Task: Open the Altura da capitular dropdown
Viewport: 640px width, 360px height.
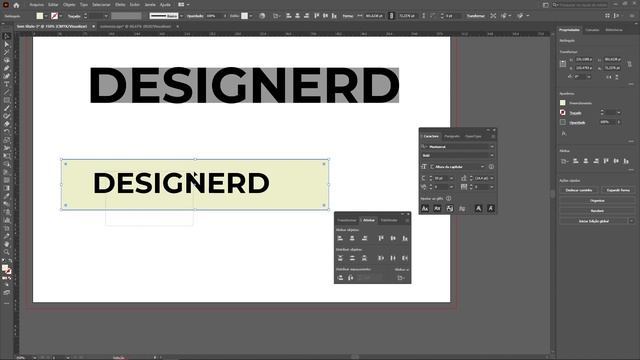Action: 482,167
